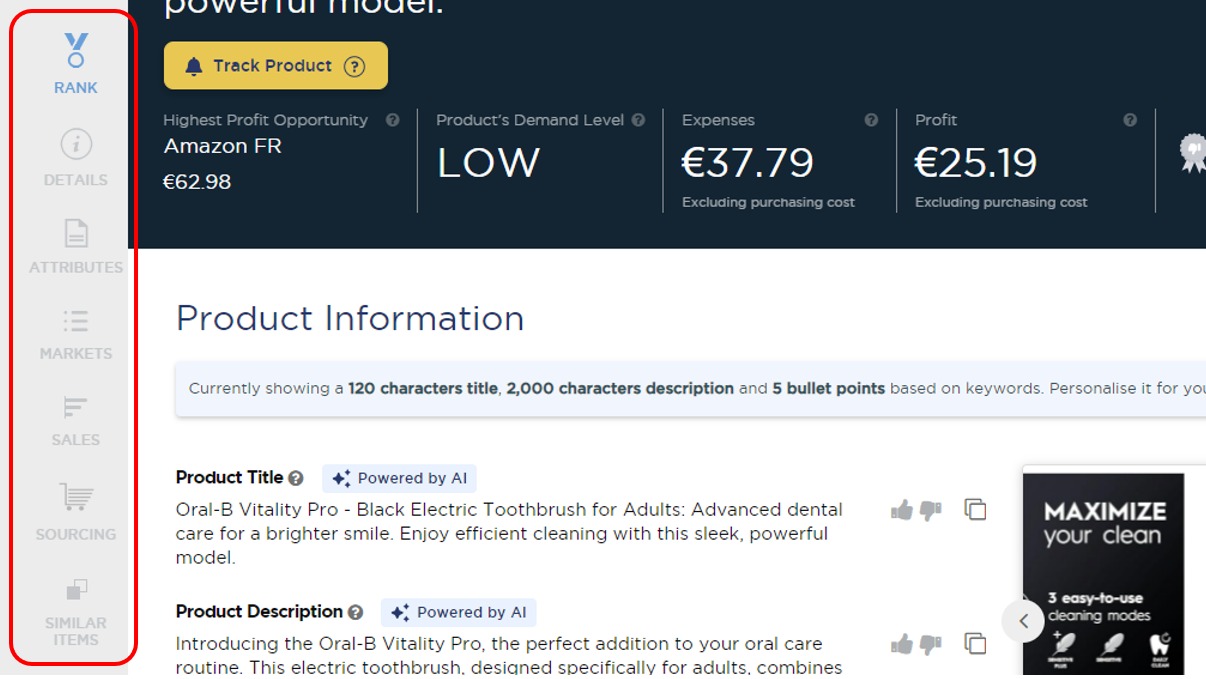Viewport: 1206px width, 679px height.
Task: Click the help icon beside Product's Demand Level
Action: tap(640, 120)
